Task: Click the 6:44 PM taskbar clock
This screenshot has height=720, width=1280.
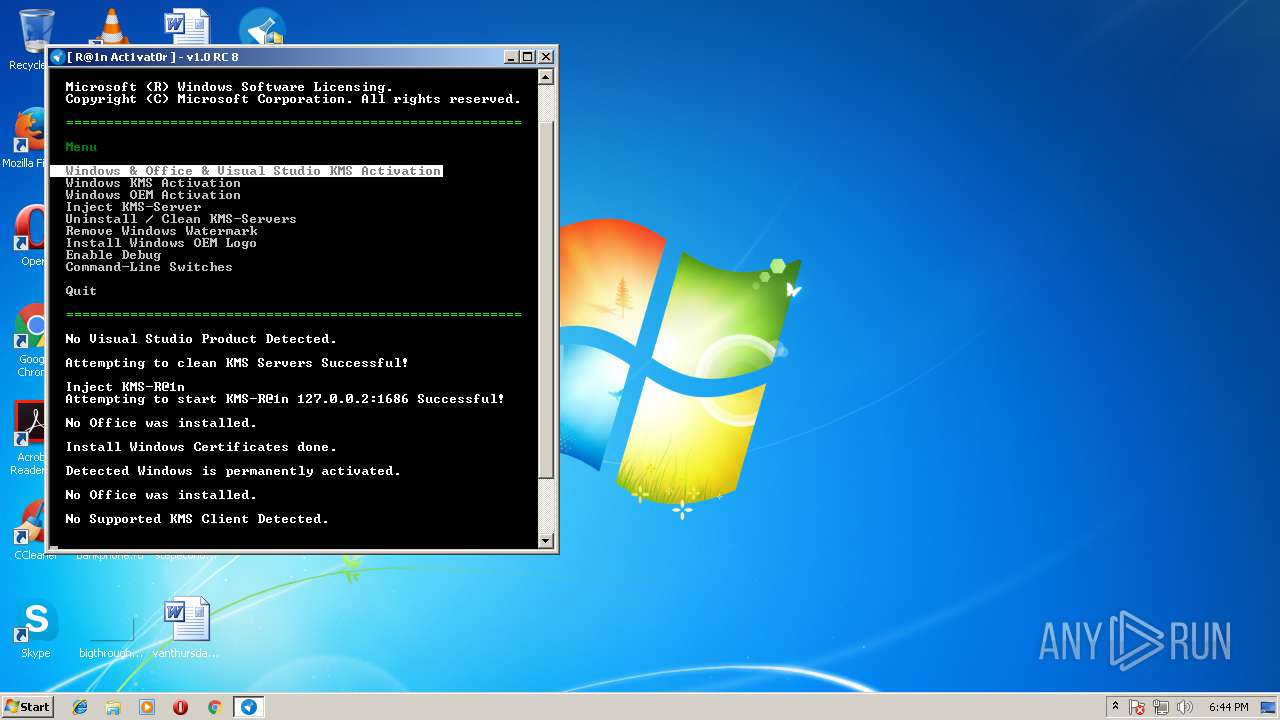Action: click(x=1228, y=707)
